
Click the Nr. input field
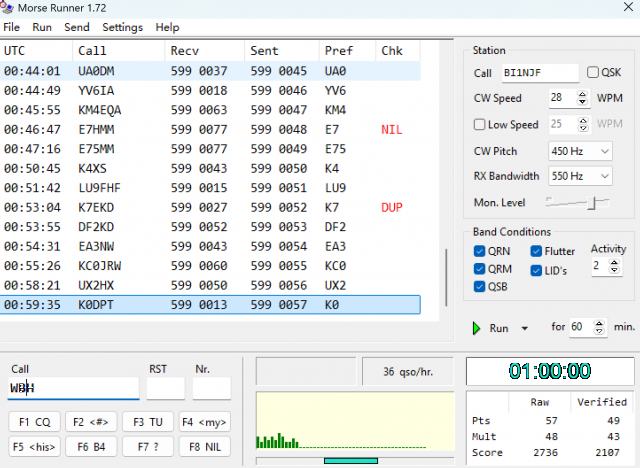pos(211,388)
